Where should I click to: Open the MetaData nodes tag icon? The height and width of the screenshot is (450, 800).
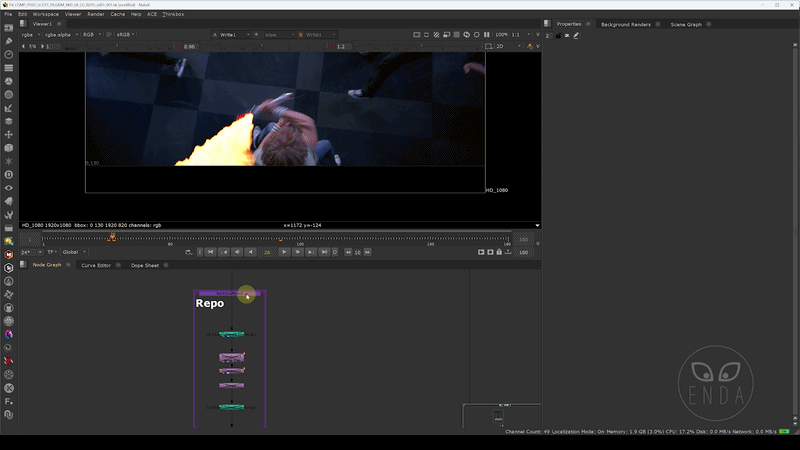point(9,201)
